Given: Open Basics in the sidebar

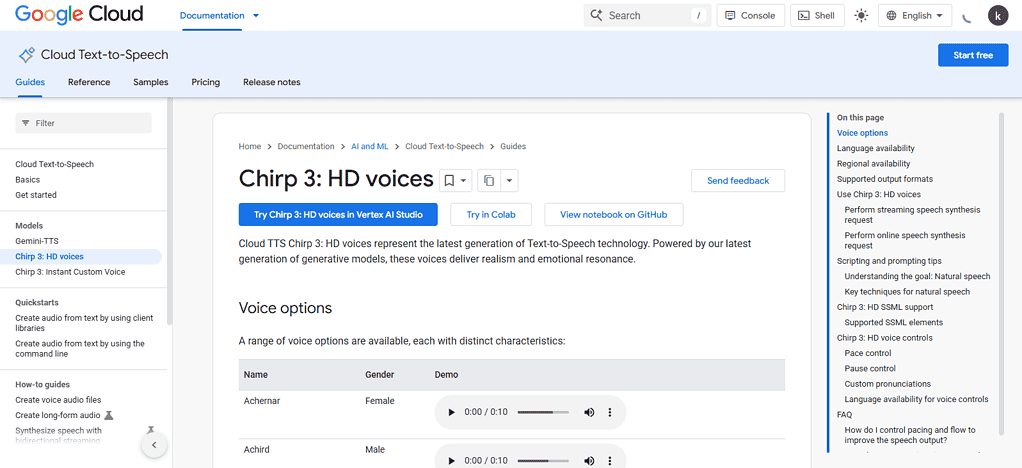Looking at the screenshot, I should (x=27, y=180).
